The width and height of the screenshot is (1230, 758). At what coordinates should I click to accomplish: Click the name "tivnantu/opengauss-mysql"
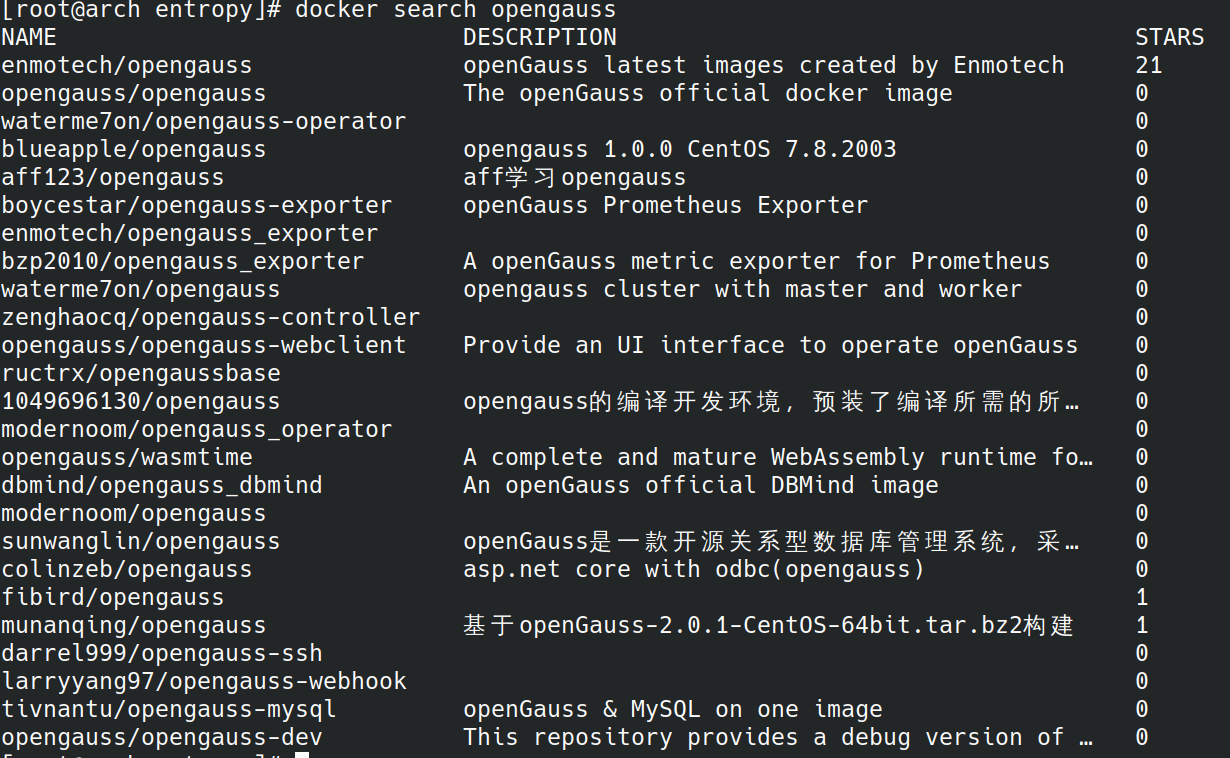168,710
